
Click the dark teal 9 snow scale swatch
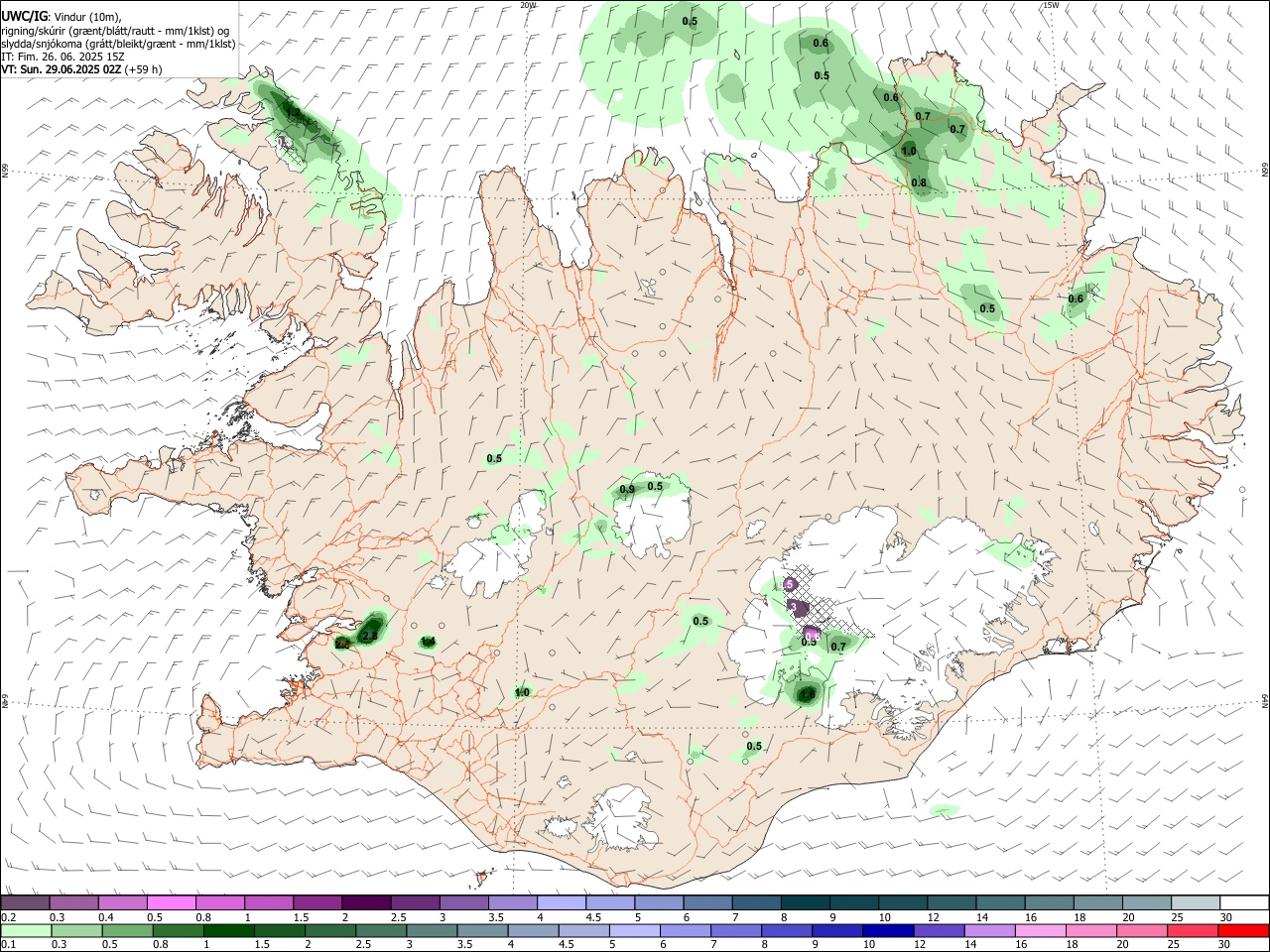click(854, 903)
